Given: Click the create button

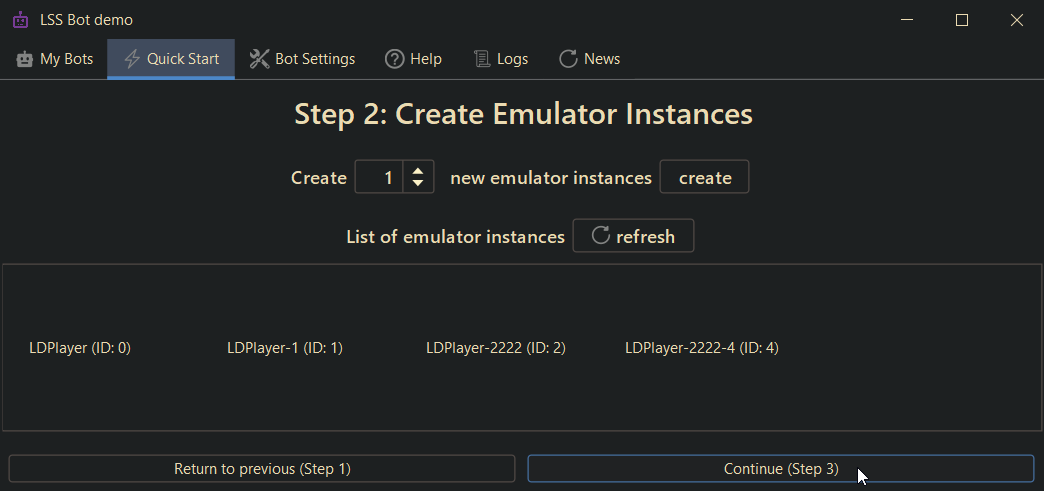Looking at the screenshot, I should [x=704, y=177].
